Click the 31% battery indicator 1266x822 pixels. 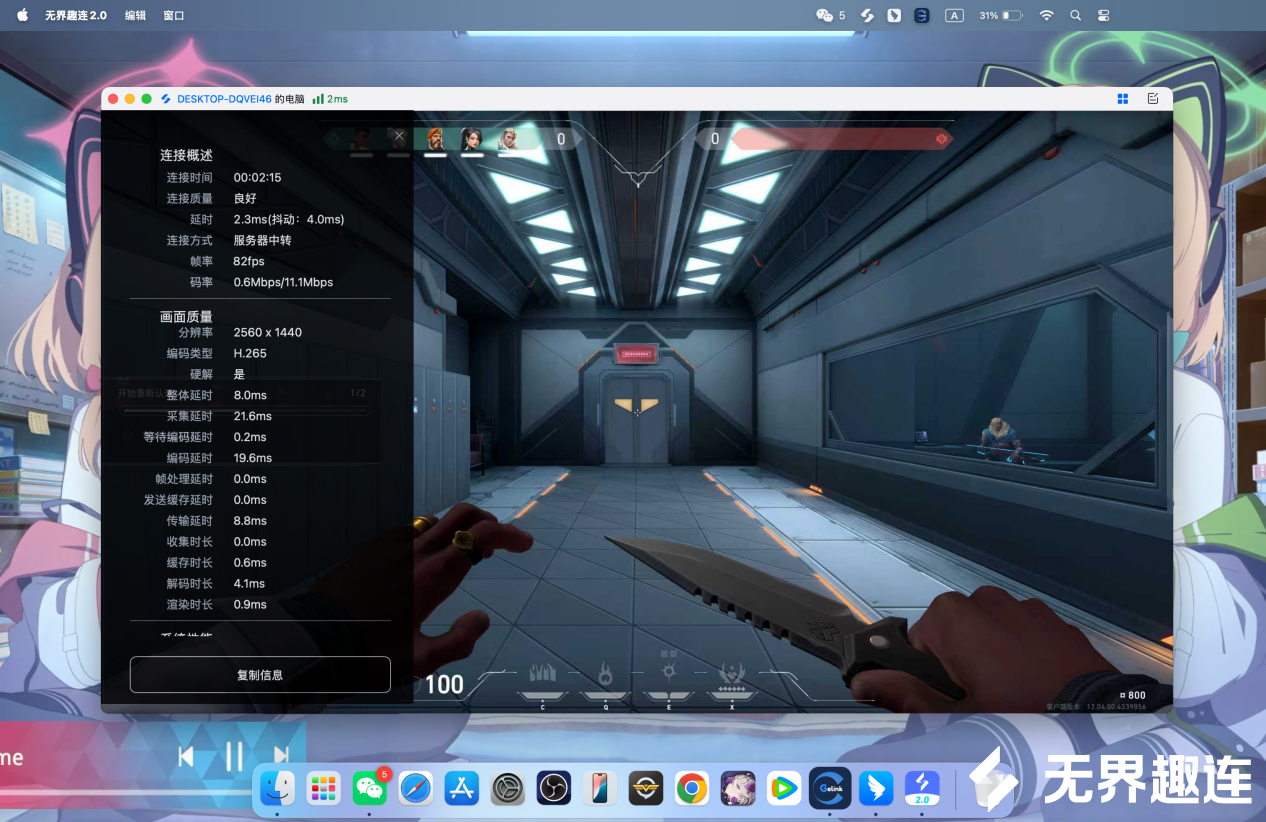coord(1000,15)
